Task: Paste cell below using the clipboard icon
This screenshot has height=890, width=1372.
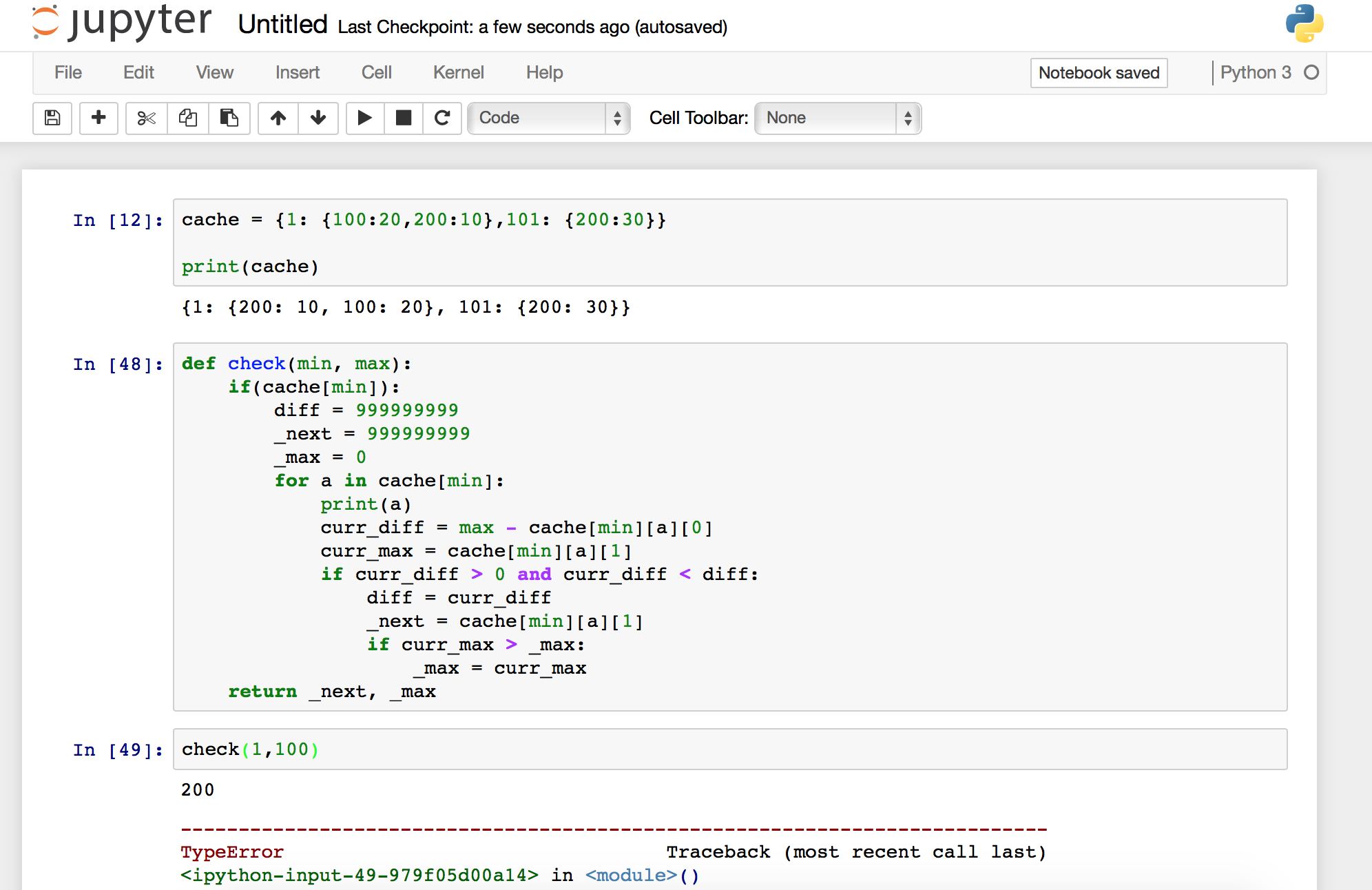Action: click(x=229, y=118)
